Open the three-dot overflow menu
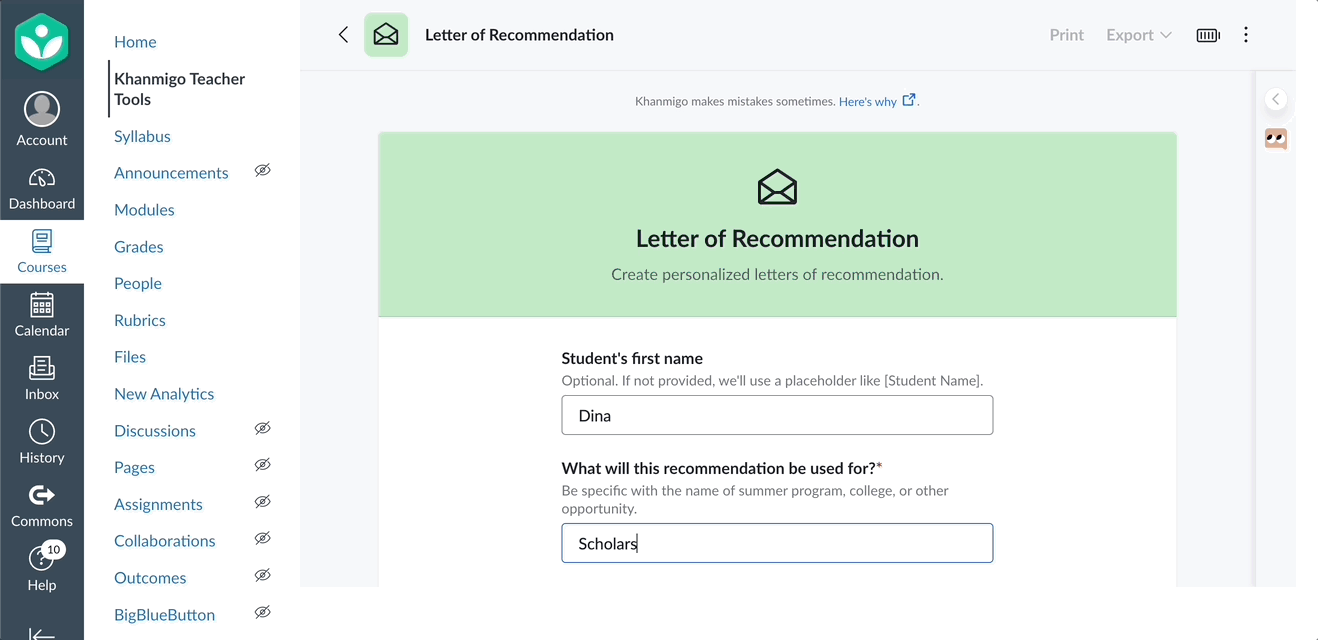Image resolution: width=1318 pixels, height=640 pixels. (1246, 33)
